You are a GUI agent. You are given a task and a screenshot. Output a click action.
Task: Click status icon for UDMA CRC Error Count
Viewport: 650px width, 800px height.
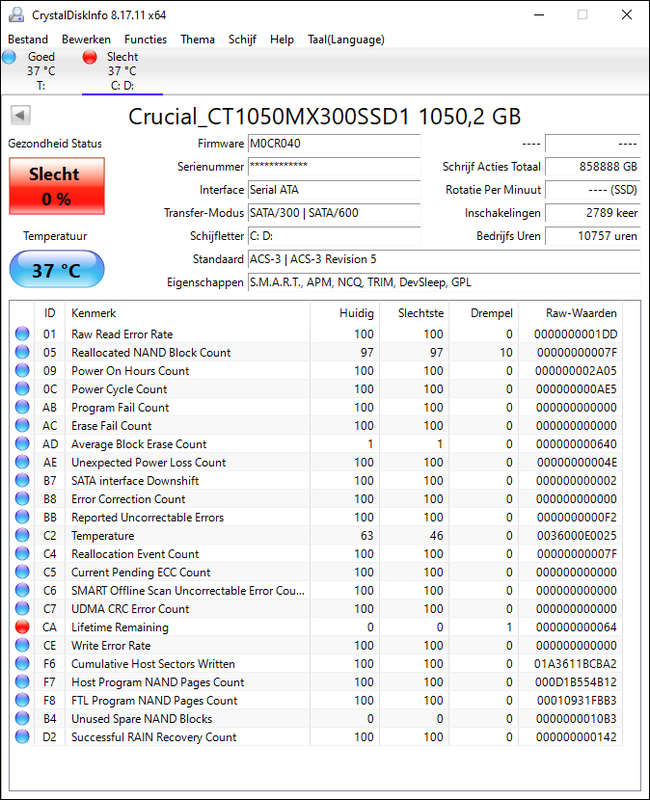coord(22,609)
